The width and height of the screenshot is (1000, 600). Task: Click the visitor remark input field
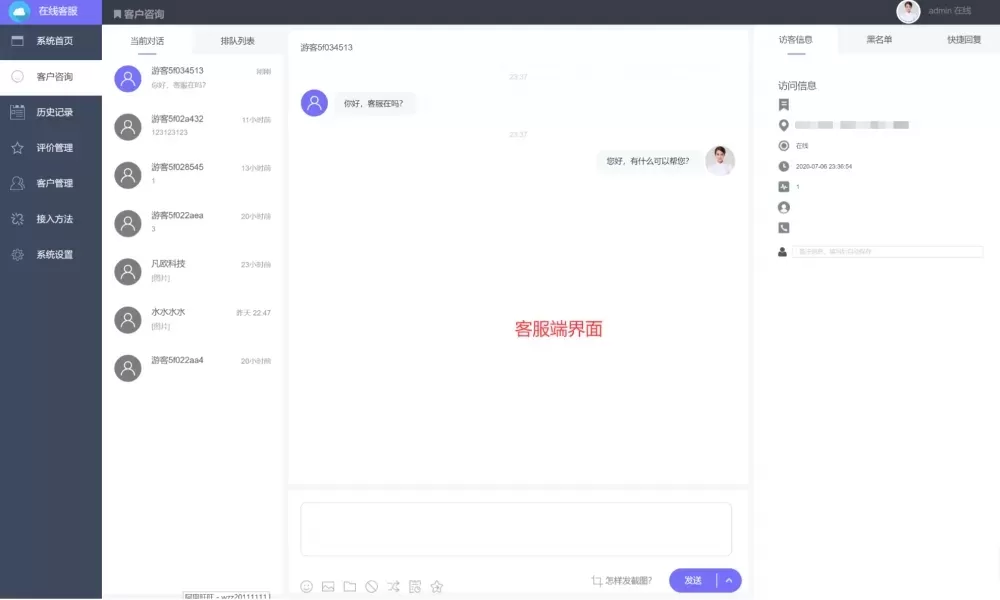click(x=887, y=252)
